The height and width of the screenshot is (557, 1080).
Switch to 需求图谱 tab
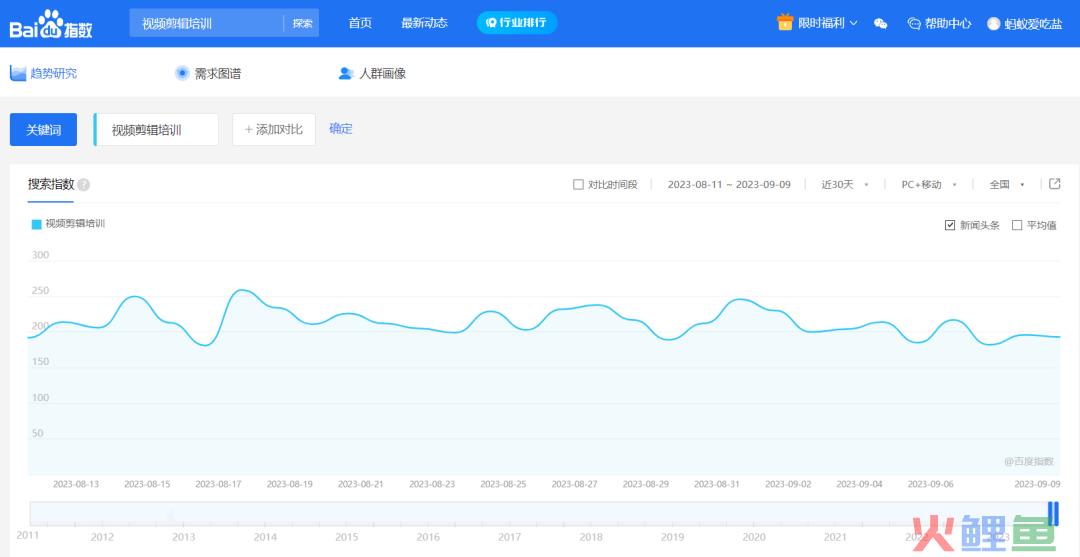click(218, 73)
